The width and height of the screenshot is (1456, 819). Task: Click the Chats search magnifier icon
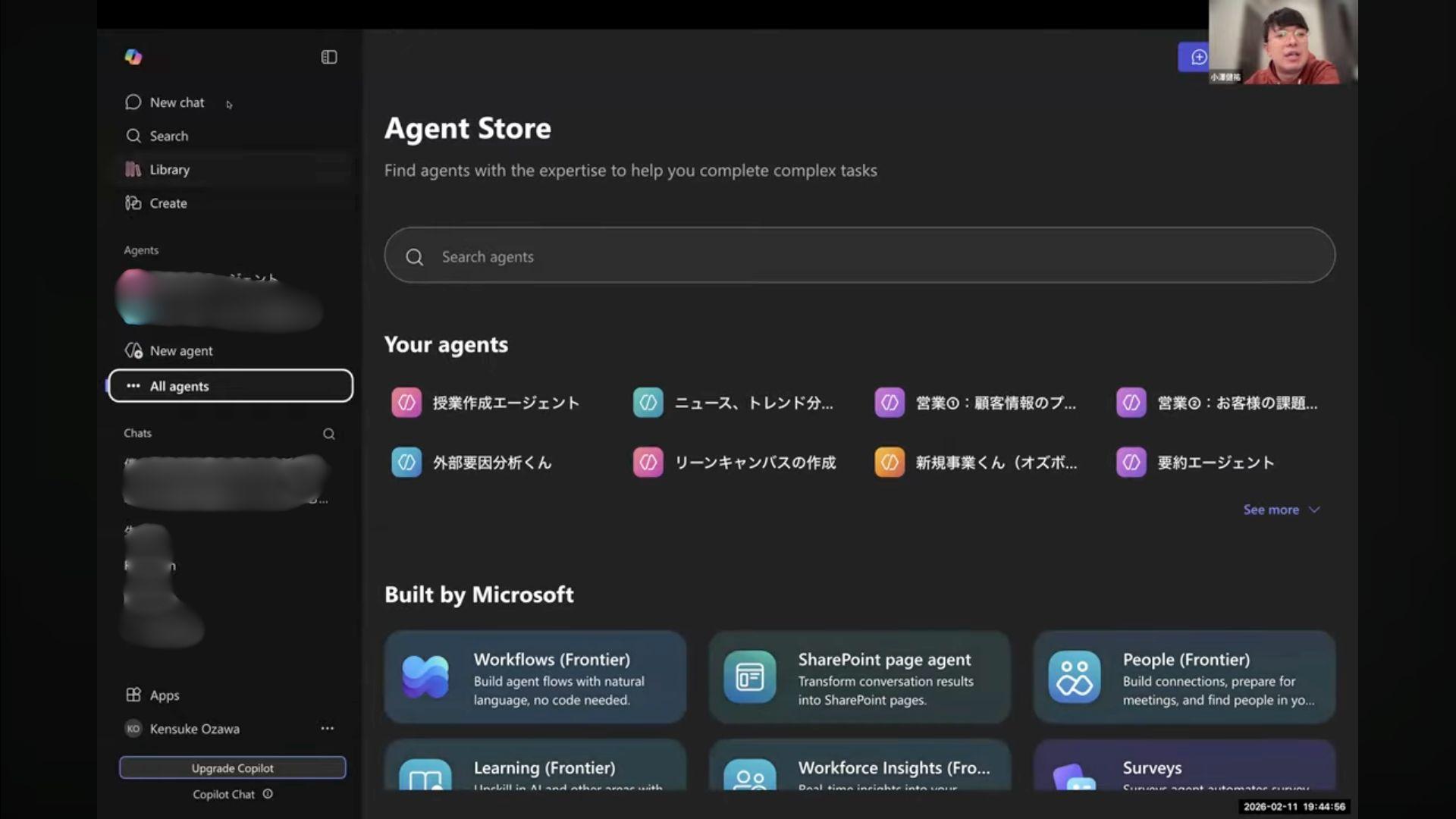pos(329,434)
